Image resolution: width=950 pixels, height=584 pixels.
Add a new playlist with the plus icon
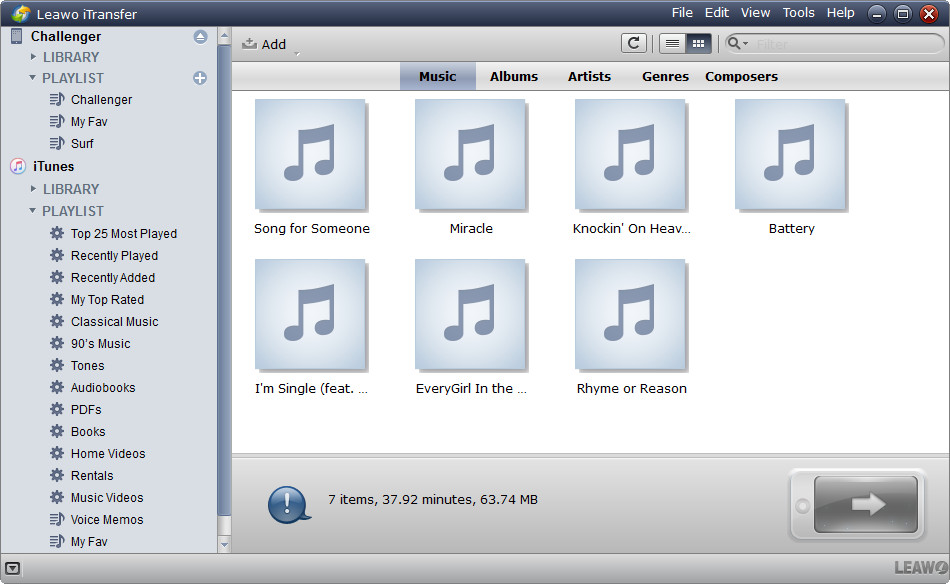(200, 78)
